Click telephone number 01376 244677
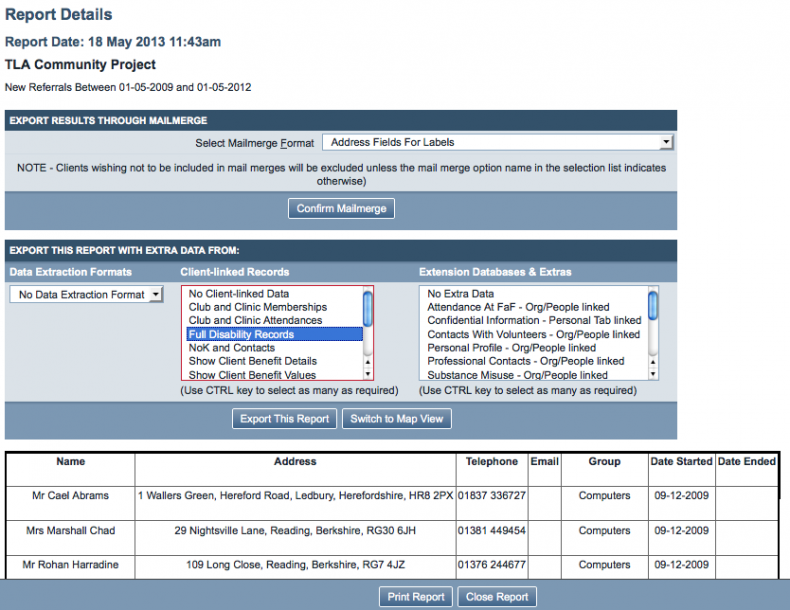 tap(492, 565)
